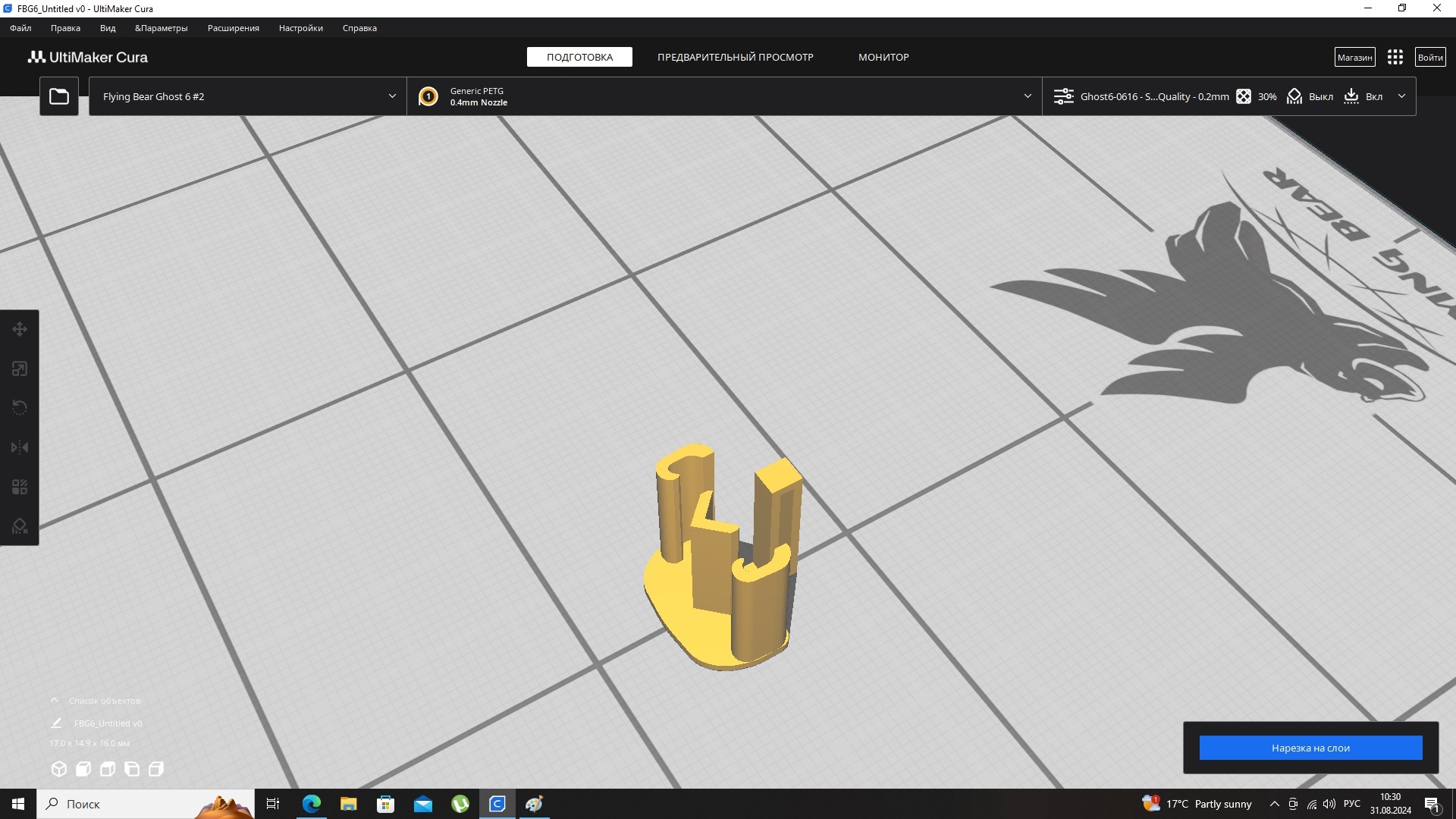Click UltiMaker Cura logo
Image resolution: width=1456 pixels, height=819 pixels.
88,57
